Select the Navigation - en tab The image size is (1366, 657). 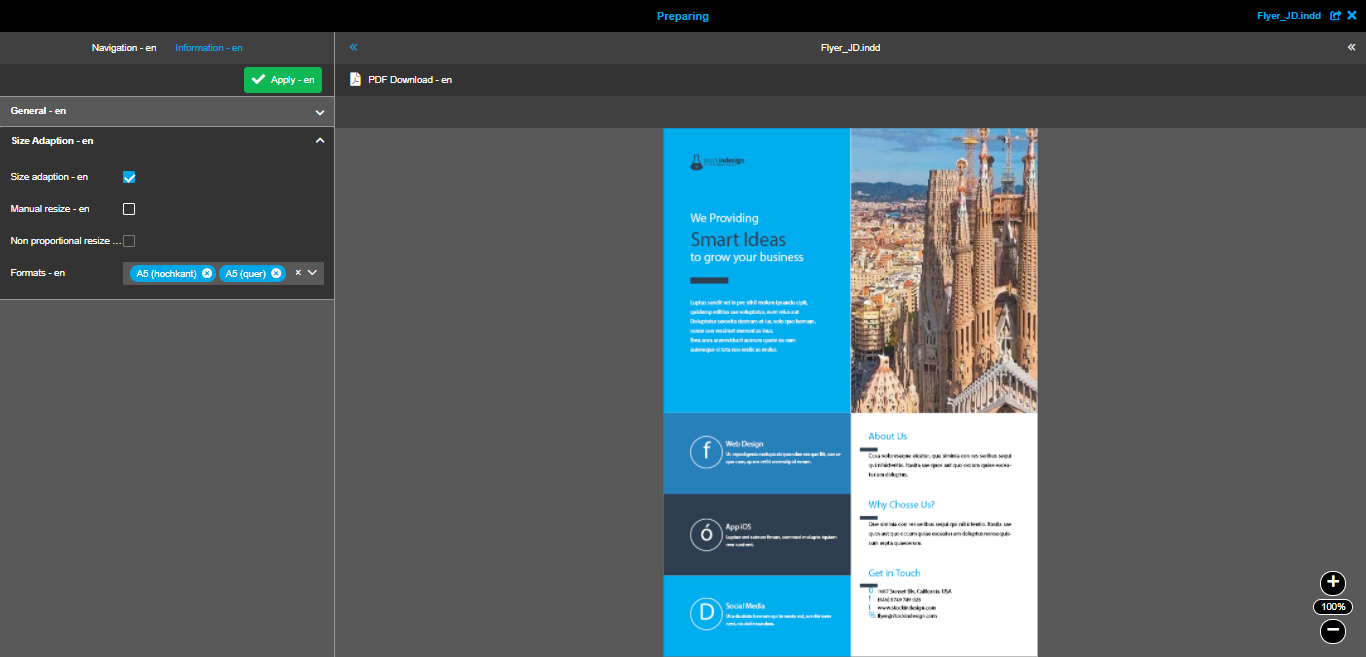(x=124, y=46)
